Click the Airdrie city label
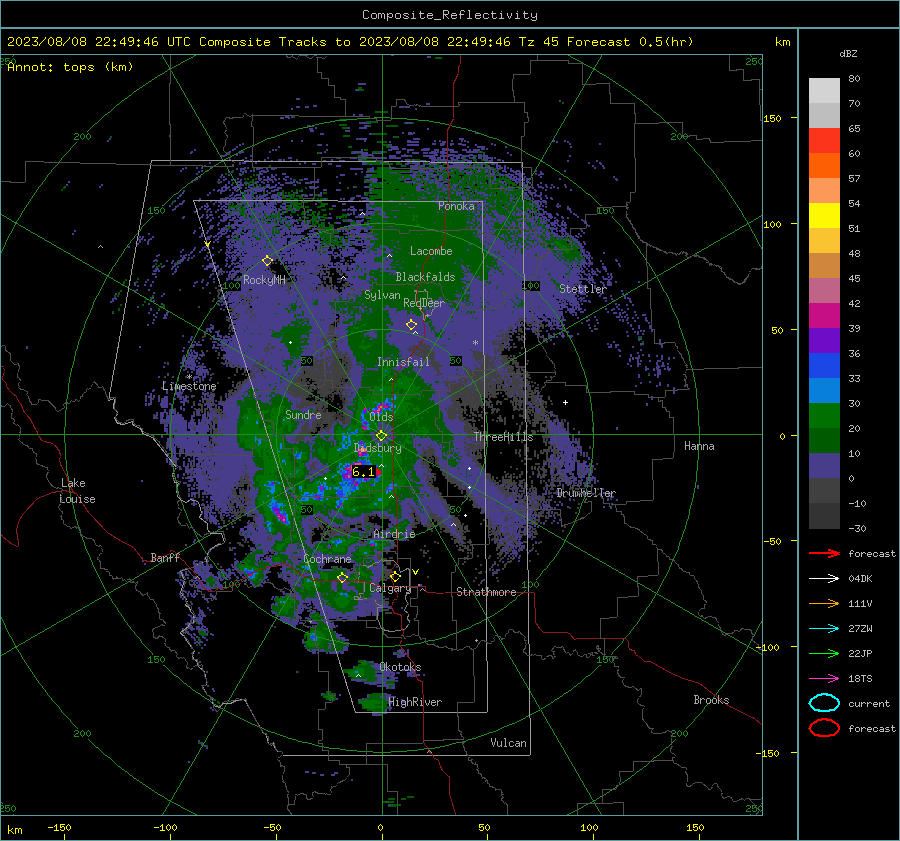The height and width of the screenshot is (841, 900). coord(394,534)
